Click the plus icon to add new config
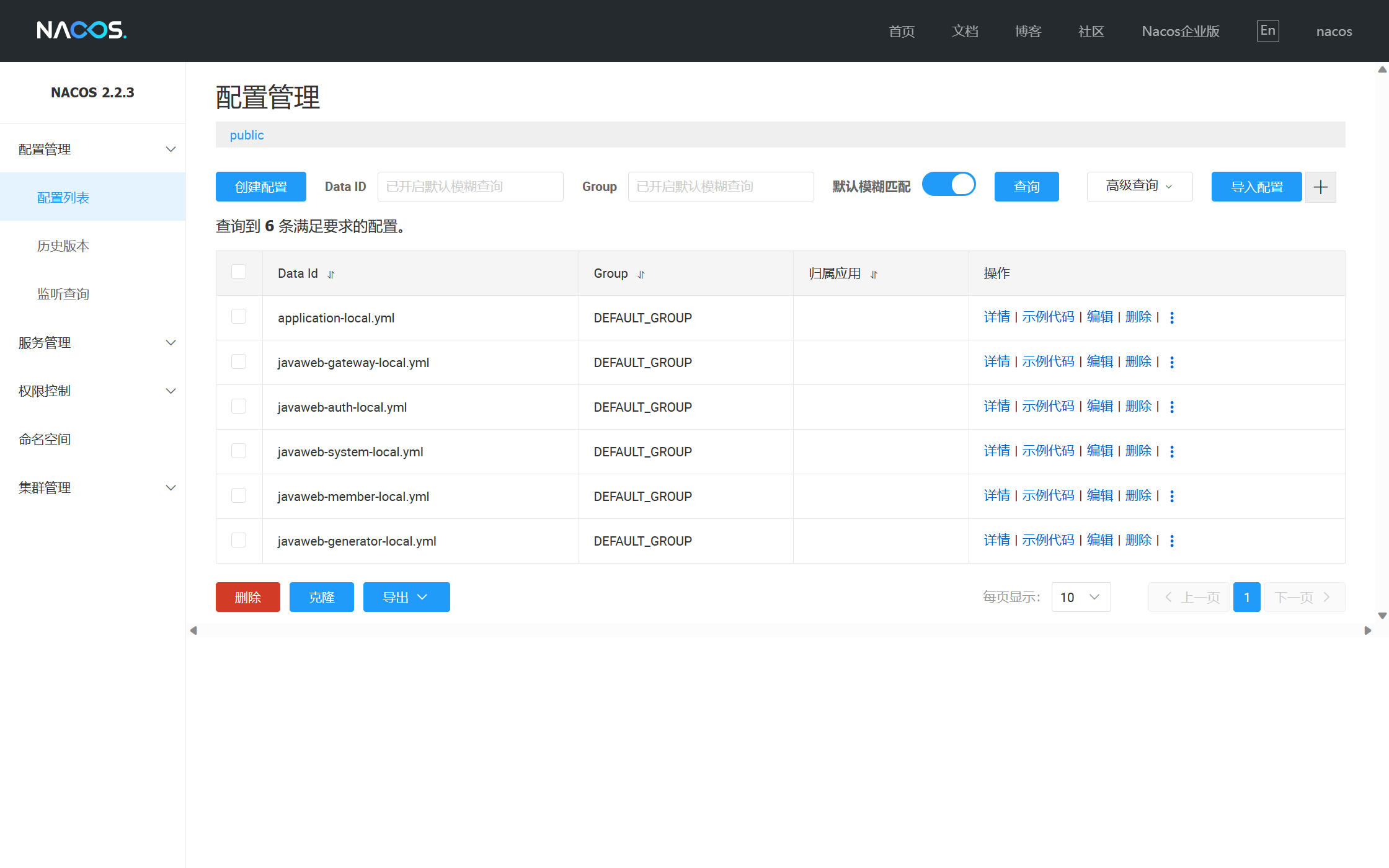The image size is (1389, 868). click(1320, 187)
